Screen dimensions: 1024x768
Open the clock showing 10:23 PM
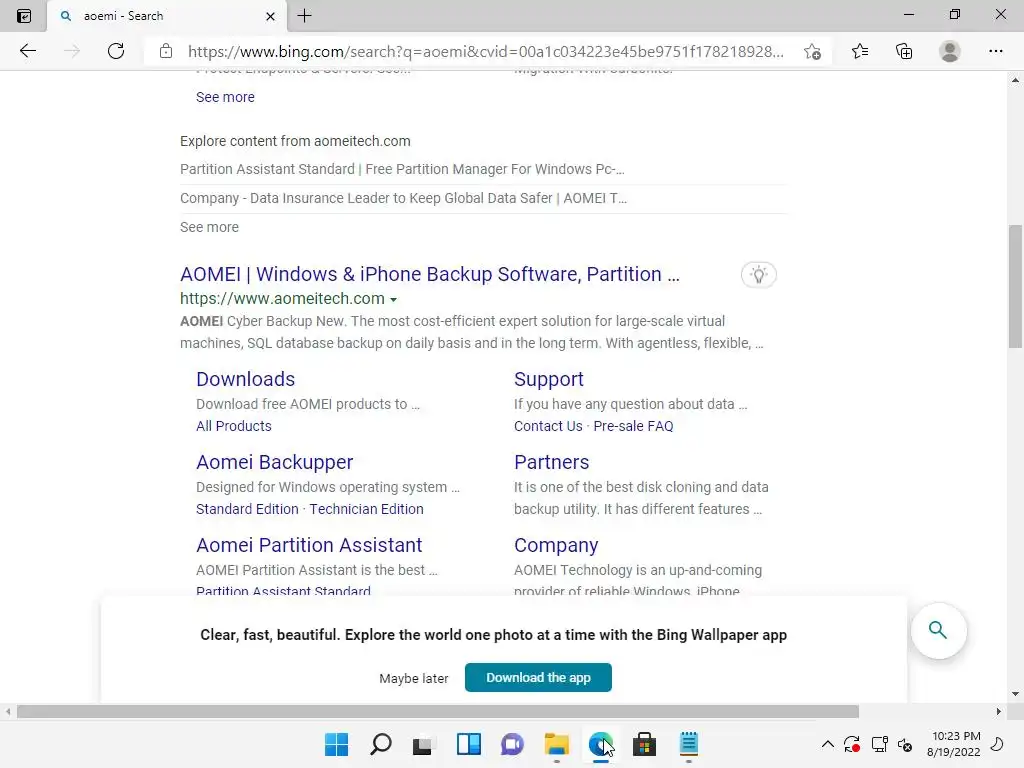[953, 744]
